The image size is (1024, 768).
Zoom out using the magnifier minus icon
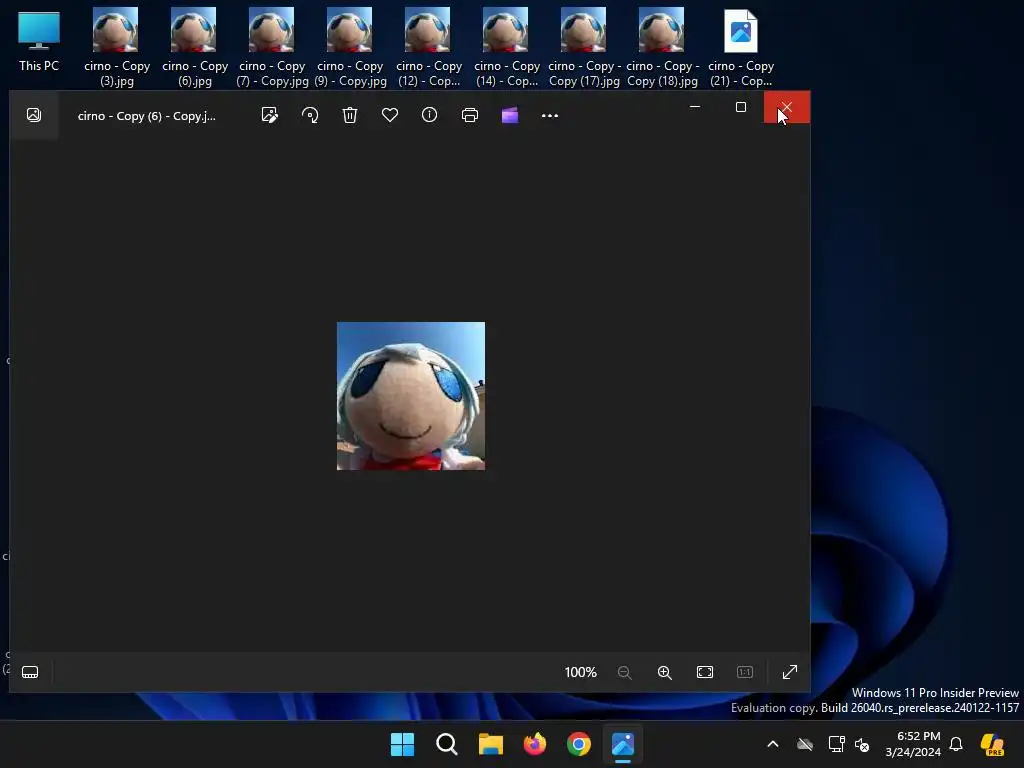tap(625, 672)
